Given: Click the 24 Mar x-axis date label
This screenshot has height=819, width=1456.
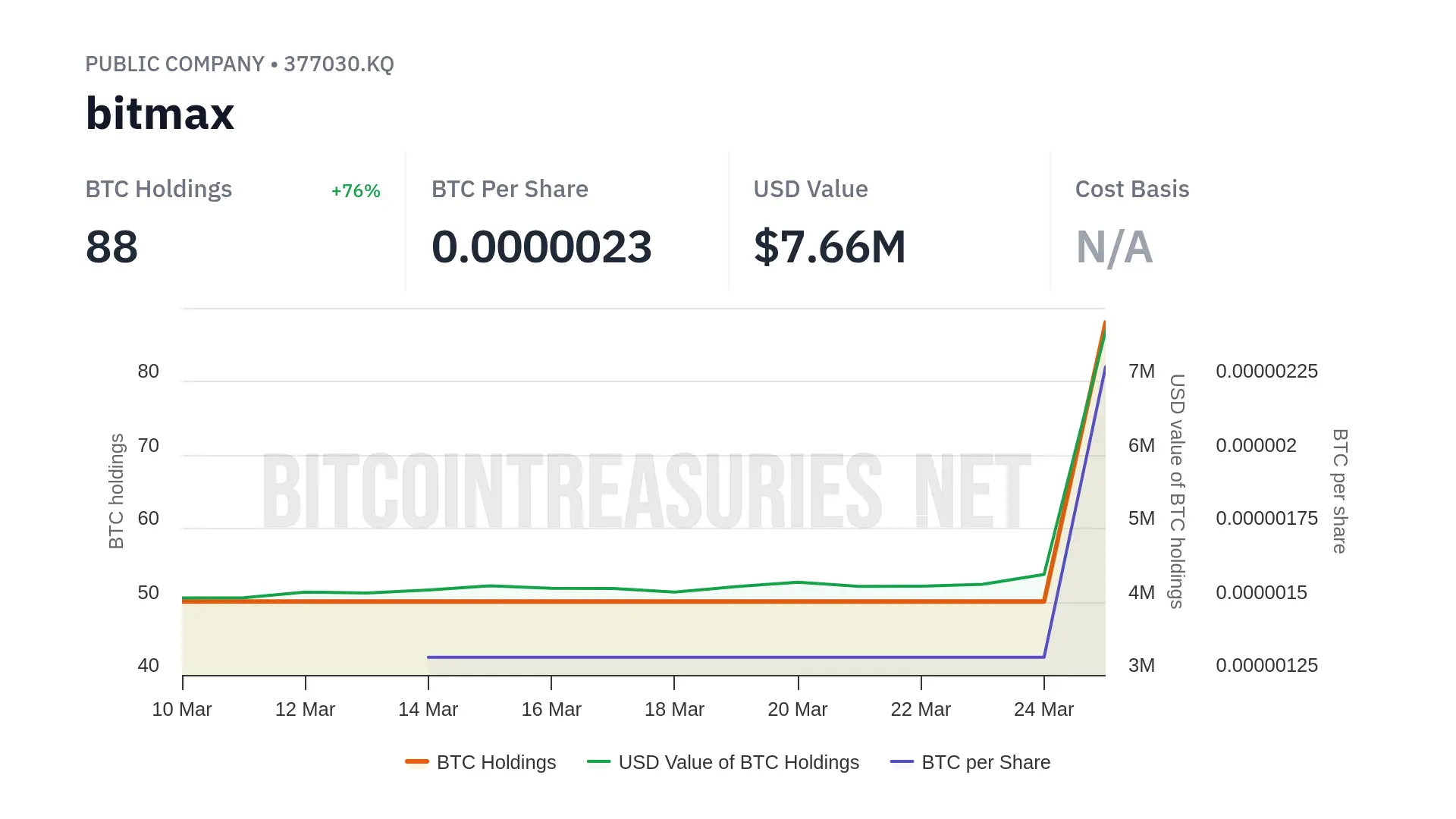Looking at the screenshot, I should click(1043, 710).
